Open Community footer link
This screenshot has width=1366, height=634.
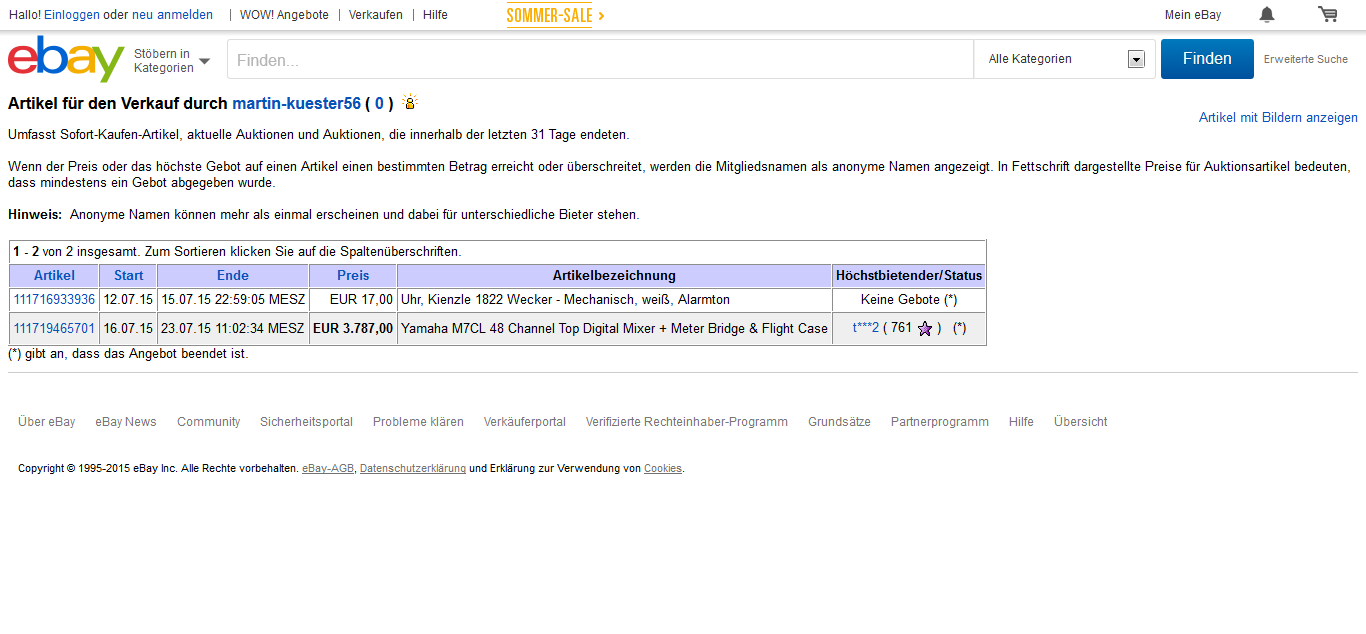coord(209,422)
